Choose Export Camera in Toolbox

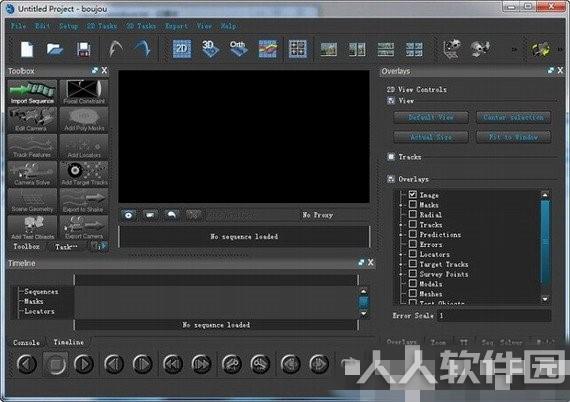click(x=84, y=228)
